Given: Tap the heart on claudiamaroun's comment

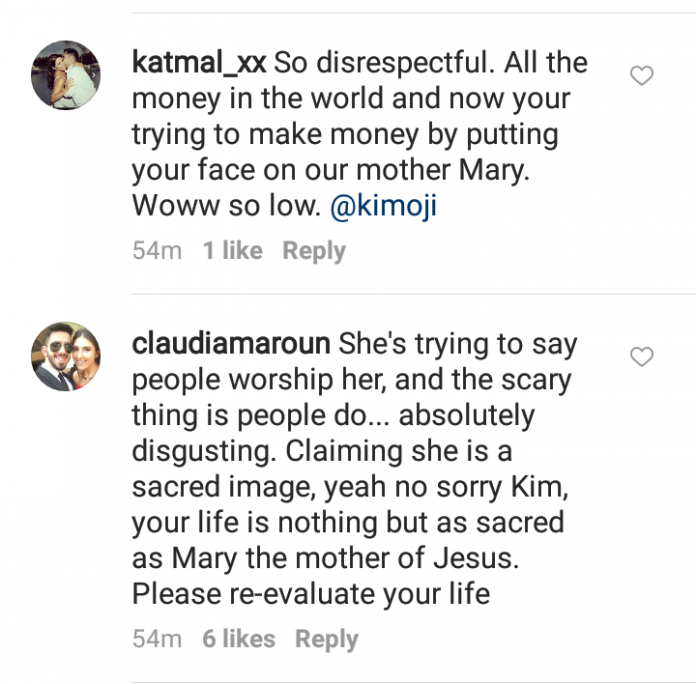Looking at the screenshot, I should click(641, 356).
